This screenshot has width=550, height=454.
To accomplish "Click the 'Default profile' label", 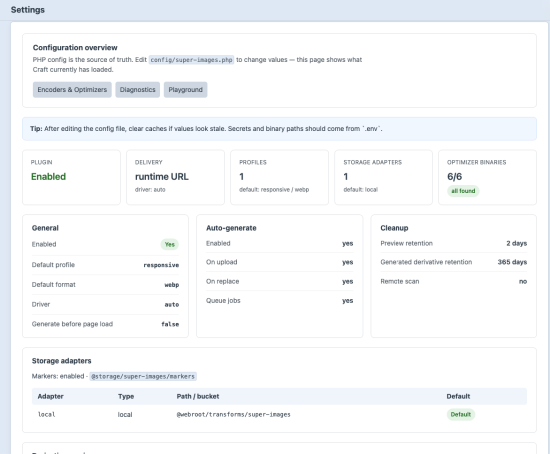I will [53, 265].
